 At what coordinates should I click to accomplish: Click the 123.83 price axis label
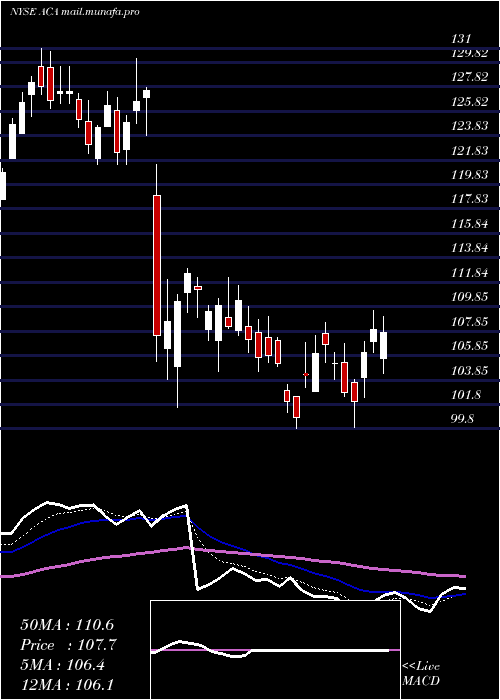tap(469, 126)
